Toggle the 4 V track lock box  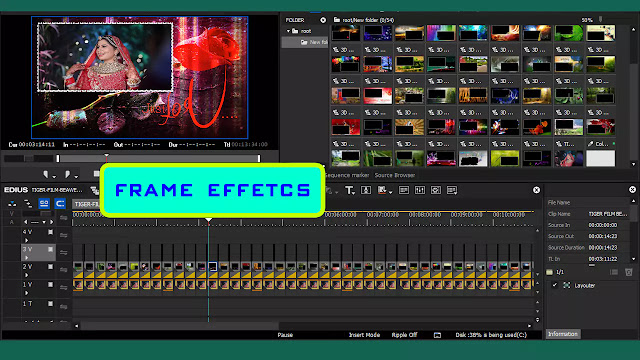tap(50, 232)
